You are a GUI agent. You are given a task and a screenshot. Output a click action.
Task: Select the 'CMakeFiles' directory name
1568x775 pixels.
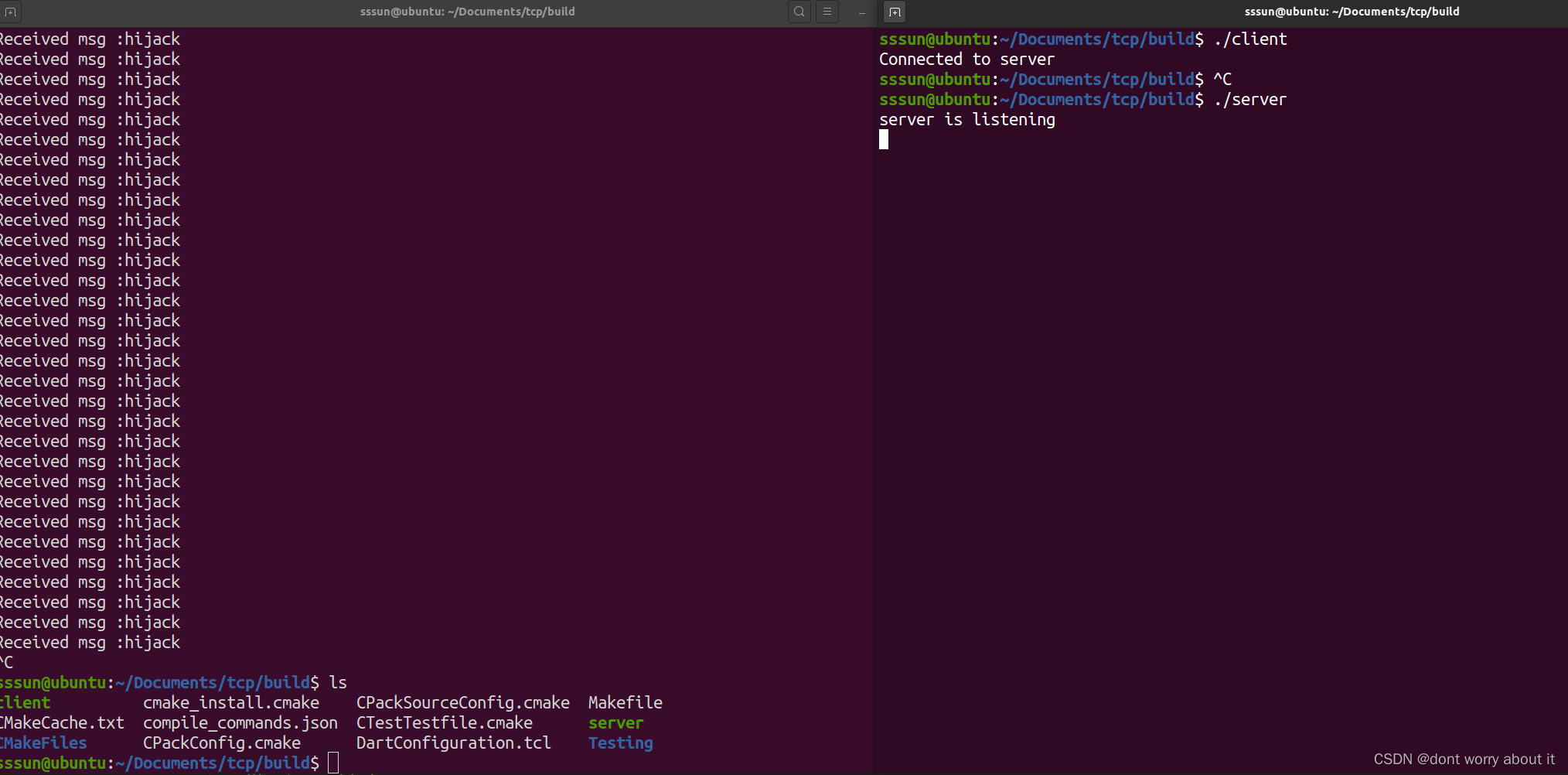pyautogui.click(x=43, y=743)
